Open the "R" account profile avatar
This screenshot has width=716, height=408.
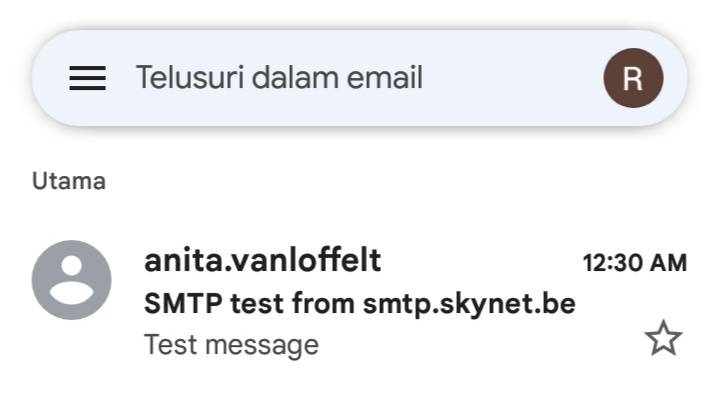[x=632, y=78]
